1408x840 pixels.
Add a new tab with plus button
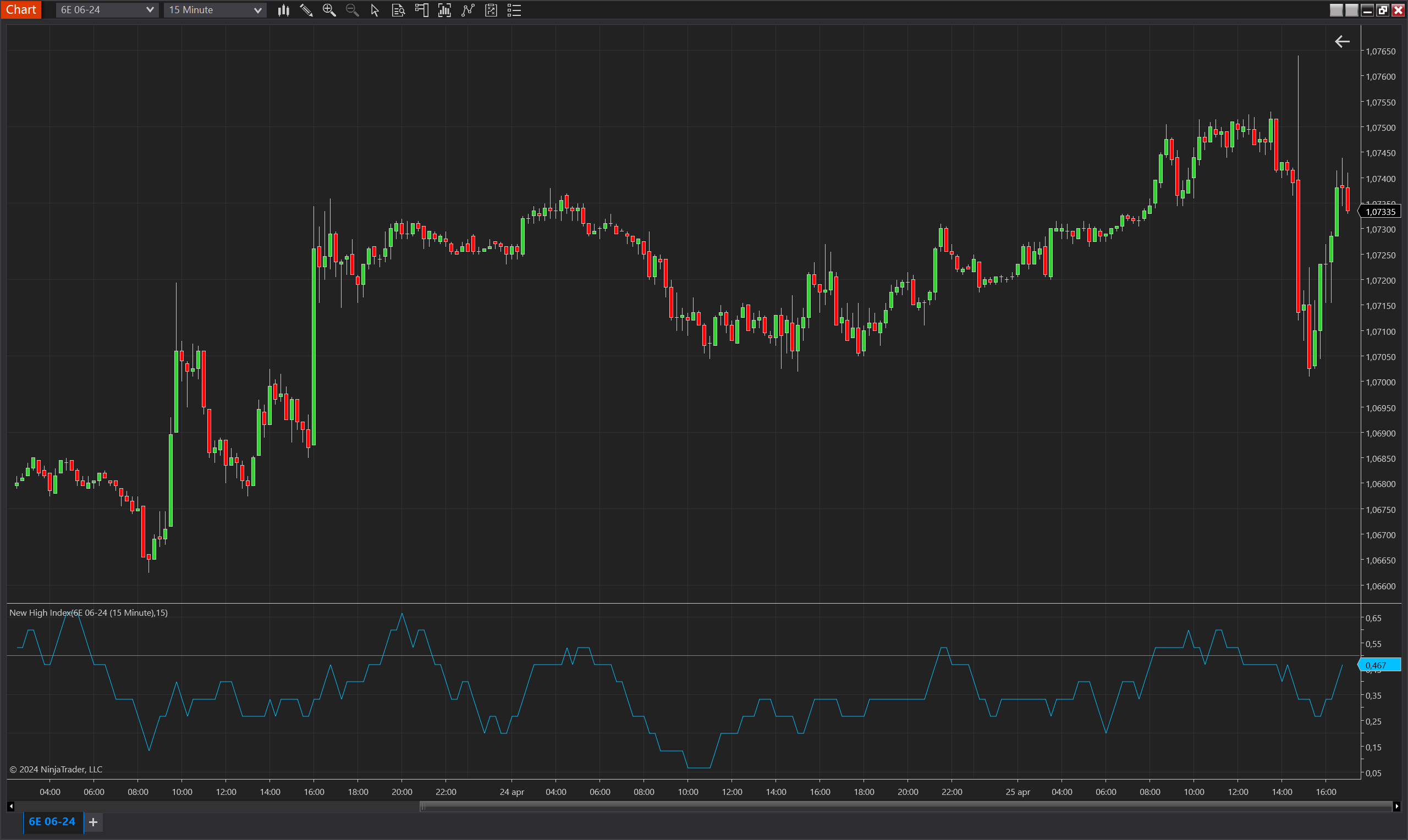pos(94,822)
